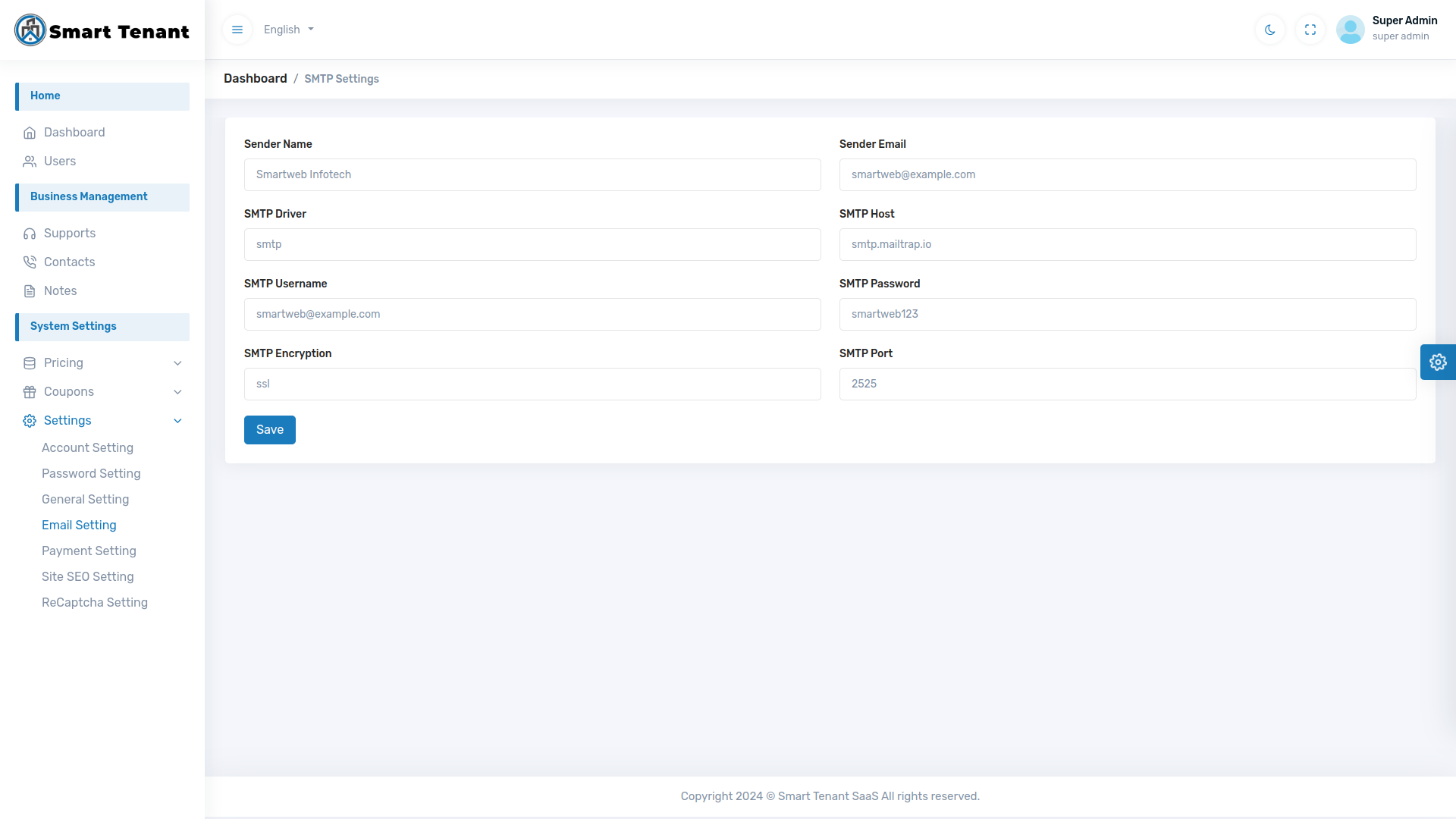This screenshot has width=1456, height=819.
Task: Open Coupons via the tag icon
Action: tap(30, 391)
